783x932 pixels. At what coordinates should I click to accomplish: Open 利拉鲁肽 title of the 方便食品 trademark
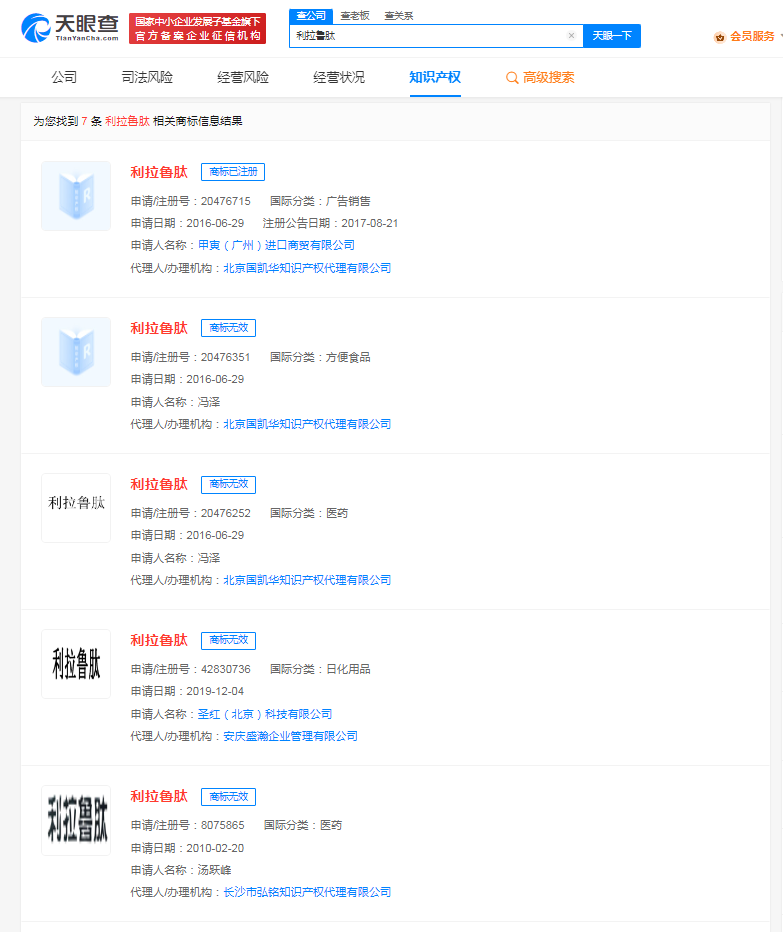[159, 328]
